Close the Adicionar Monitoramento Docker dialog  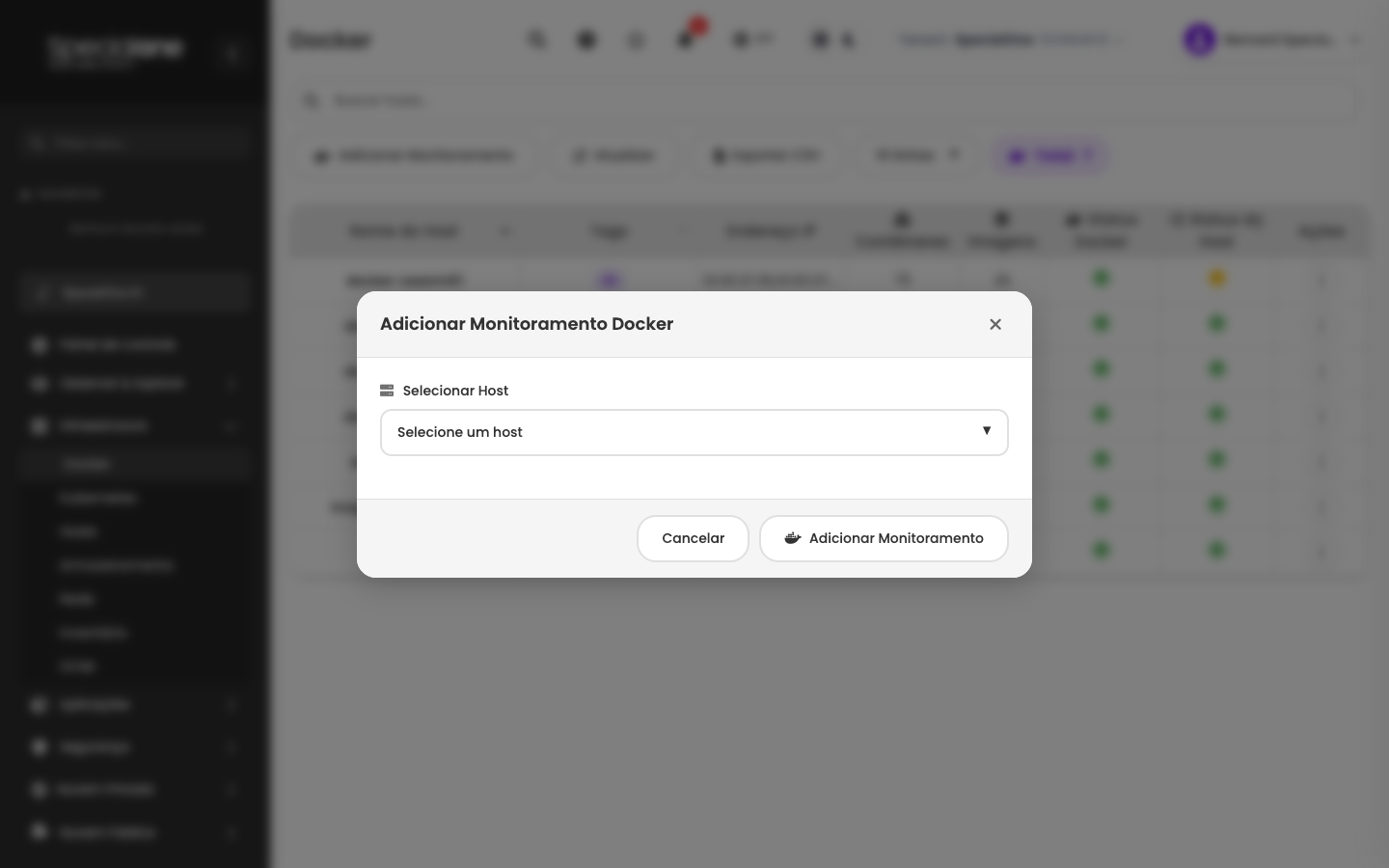point(995,324)
